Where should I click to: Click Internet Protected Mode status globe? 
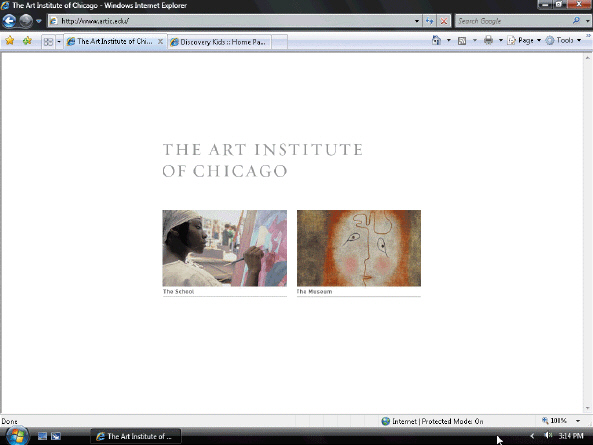click(385, 421)
